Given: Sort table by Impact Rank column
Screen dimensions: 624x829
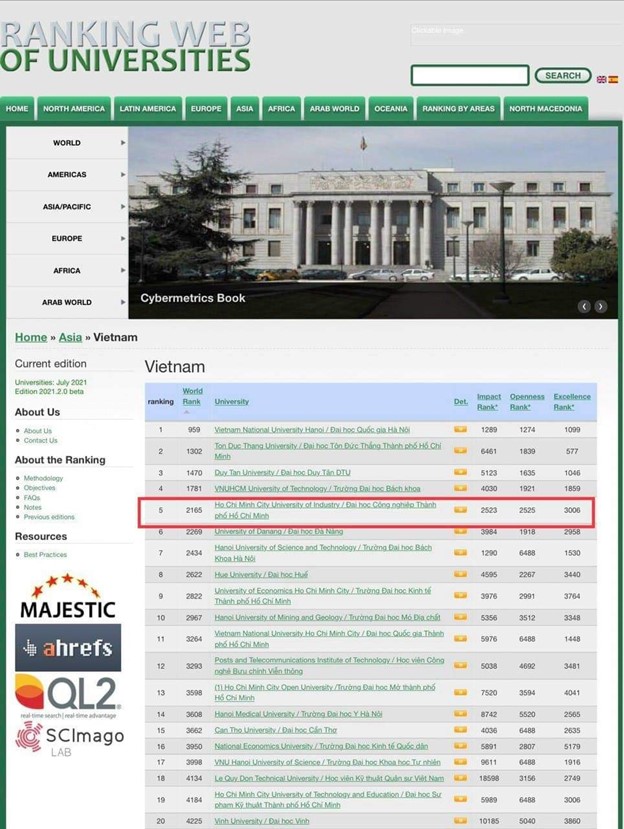Looking at the screenshot, I should 489,402.
